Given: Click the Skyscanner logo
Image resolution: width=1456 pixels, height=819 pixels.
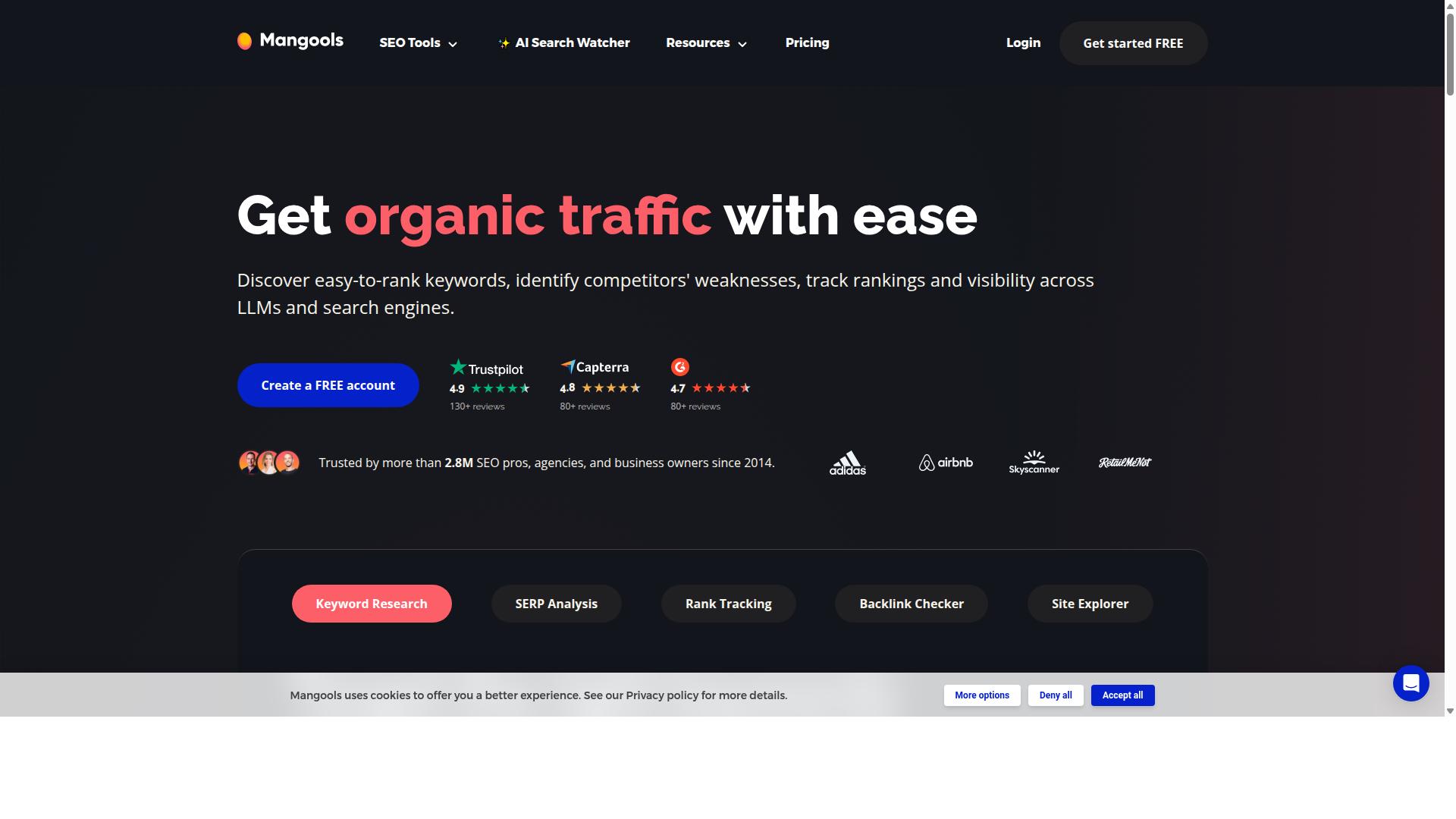Looking at the screenshot, I should pyautogui.click(x=1034, y=463).
